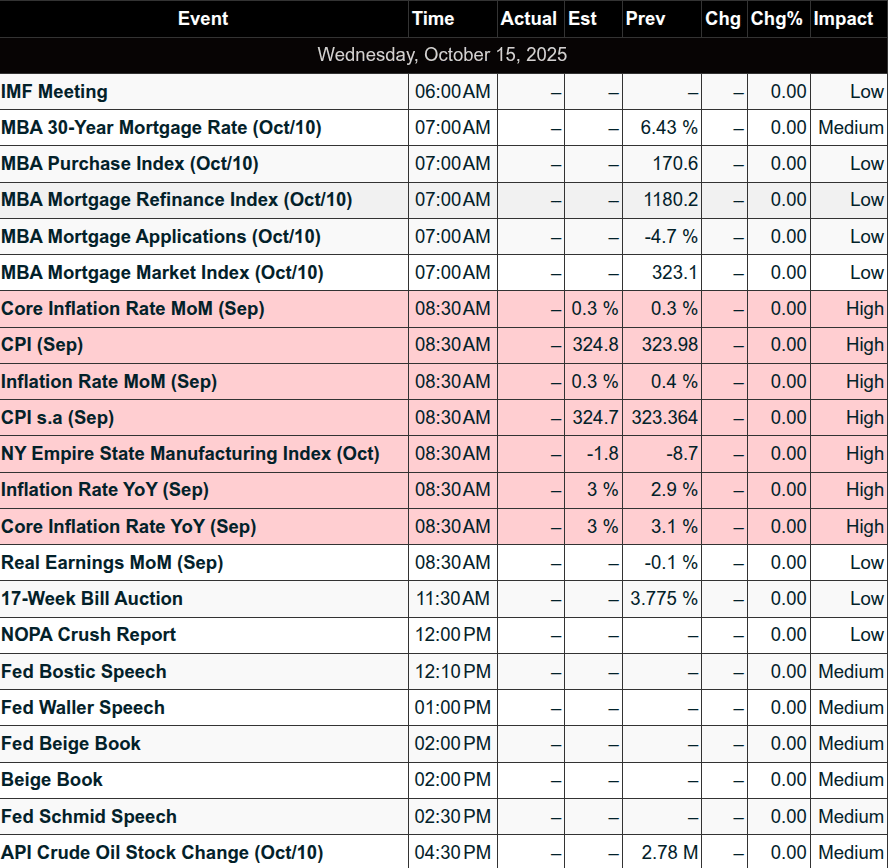896x868 pixels.
Task: Open Real Earnings MoM event
Action: (x=112, y=563)
